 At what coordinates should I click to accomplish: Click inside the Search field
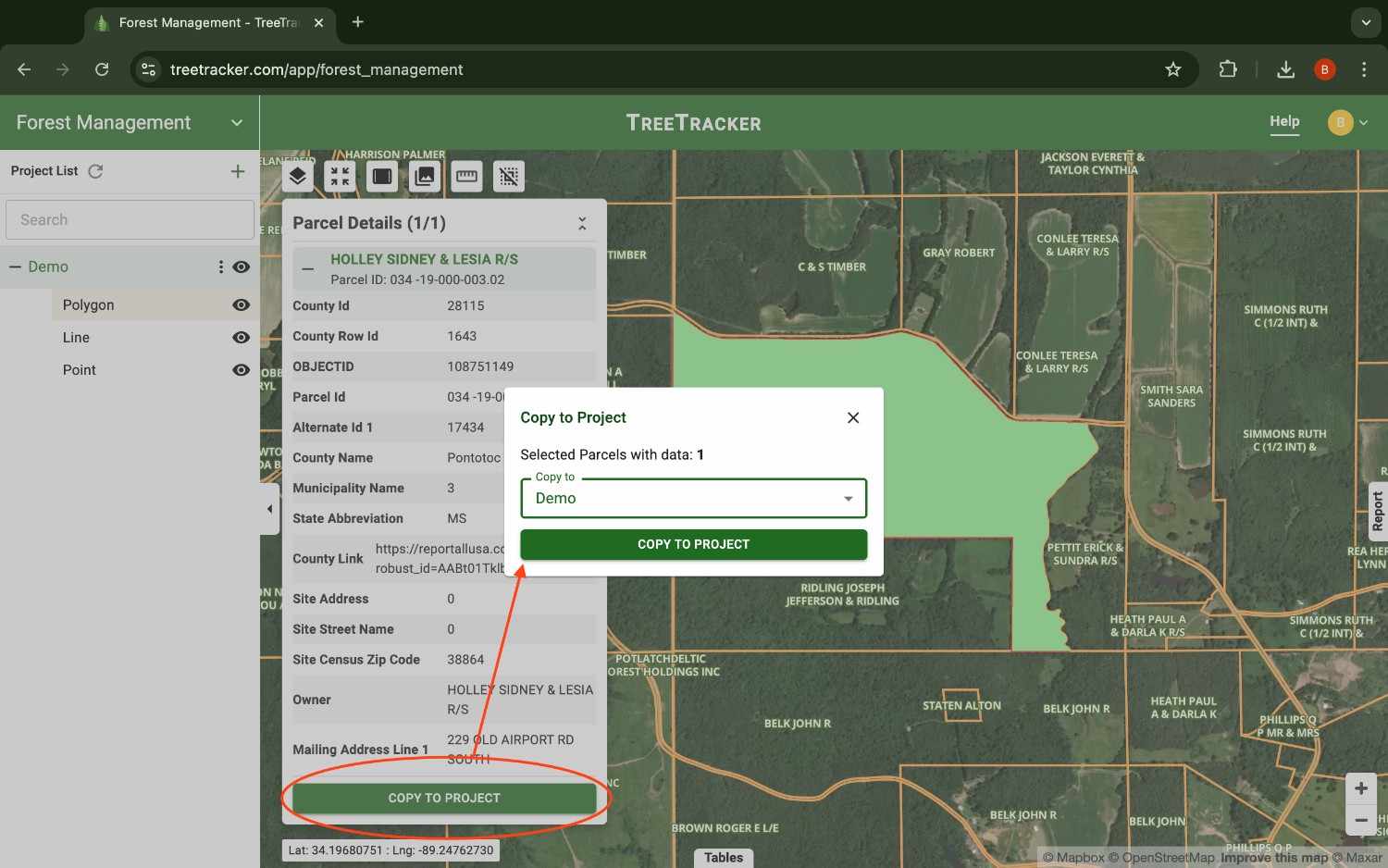coord(130,219)
